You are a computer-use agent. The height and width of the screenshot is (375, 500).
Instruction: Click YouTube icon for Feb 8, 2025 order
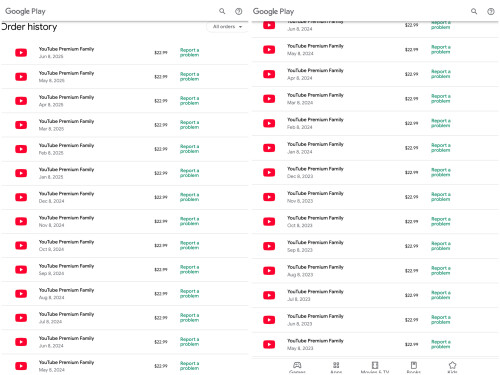(21, 149)
